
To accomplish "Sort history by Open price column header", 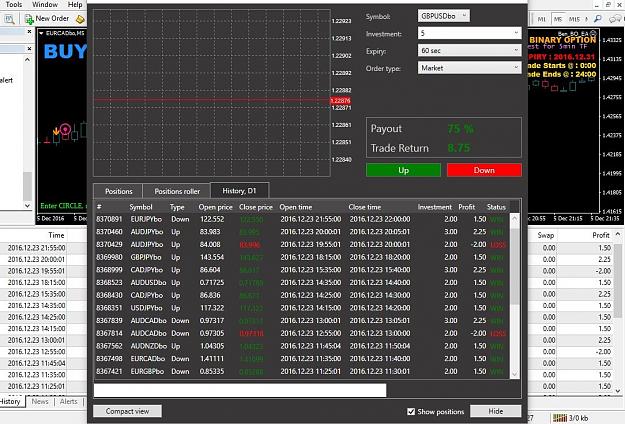I will (215, 207).
